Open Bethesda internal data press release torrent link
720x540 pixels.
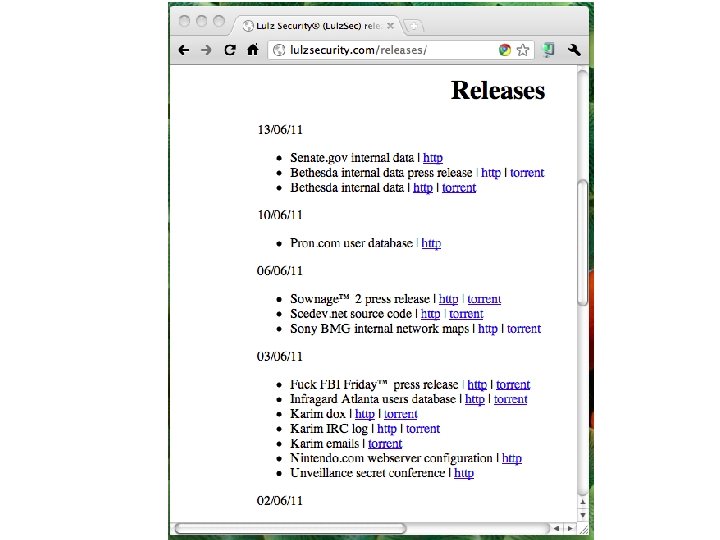tap(527, 173)
